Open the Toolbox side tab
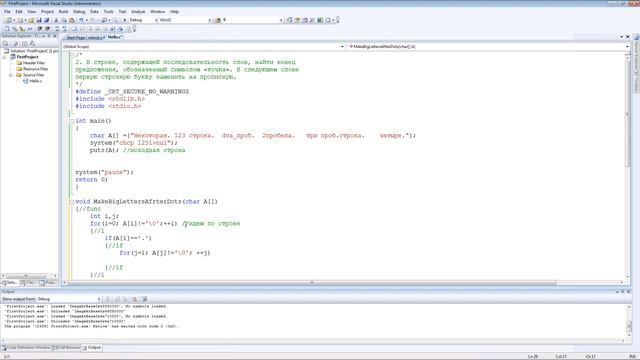Viewport: 640px width, 360px height. point(636,82)
